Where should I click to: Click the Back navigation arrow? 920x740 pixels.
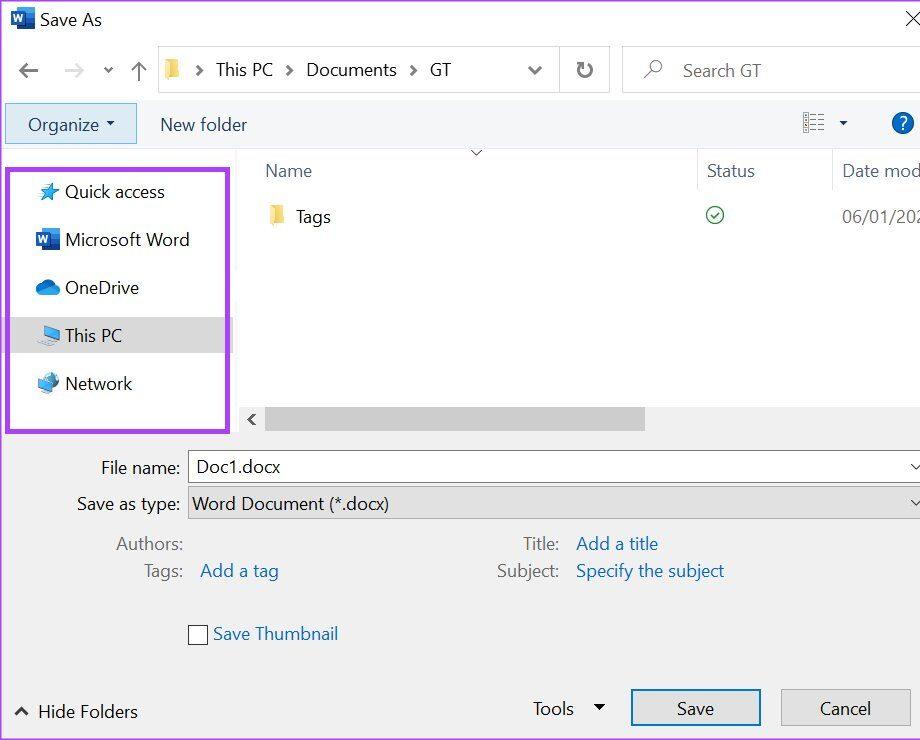[x=28, y=70]
